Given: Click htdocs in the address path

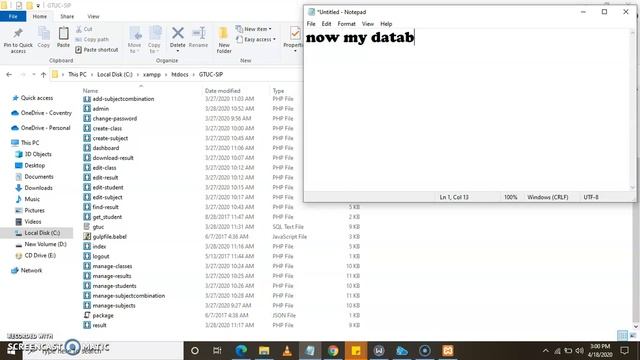Looking at the screenshot, I should 180,75.
